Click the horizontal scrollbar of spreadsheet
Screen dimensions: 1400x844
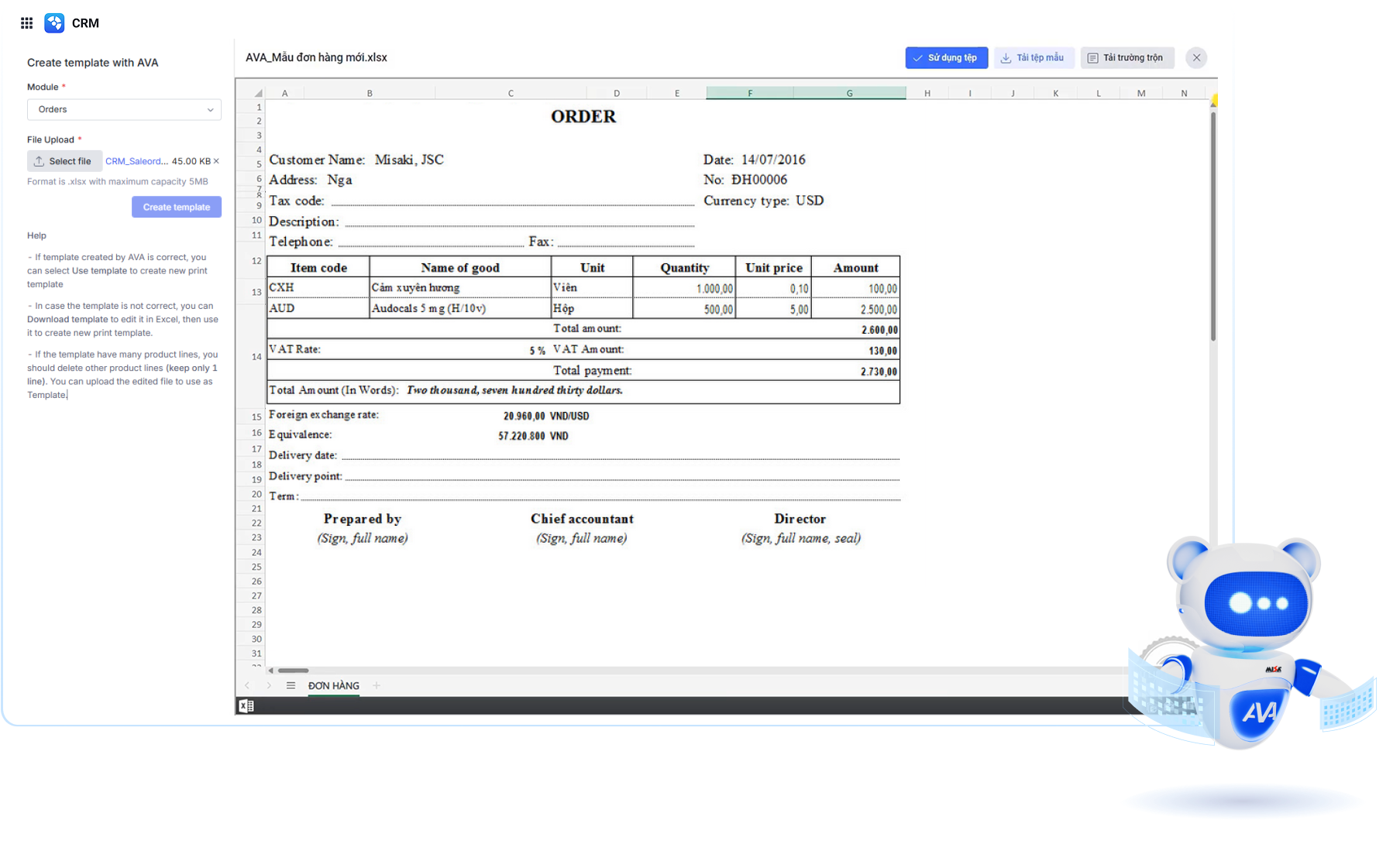pos(294,671)
